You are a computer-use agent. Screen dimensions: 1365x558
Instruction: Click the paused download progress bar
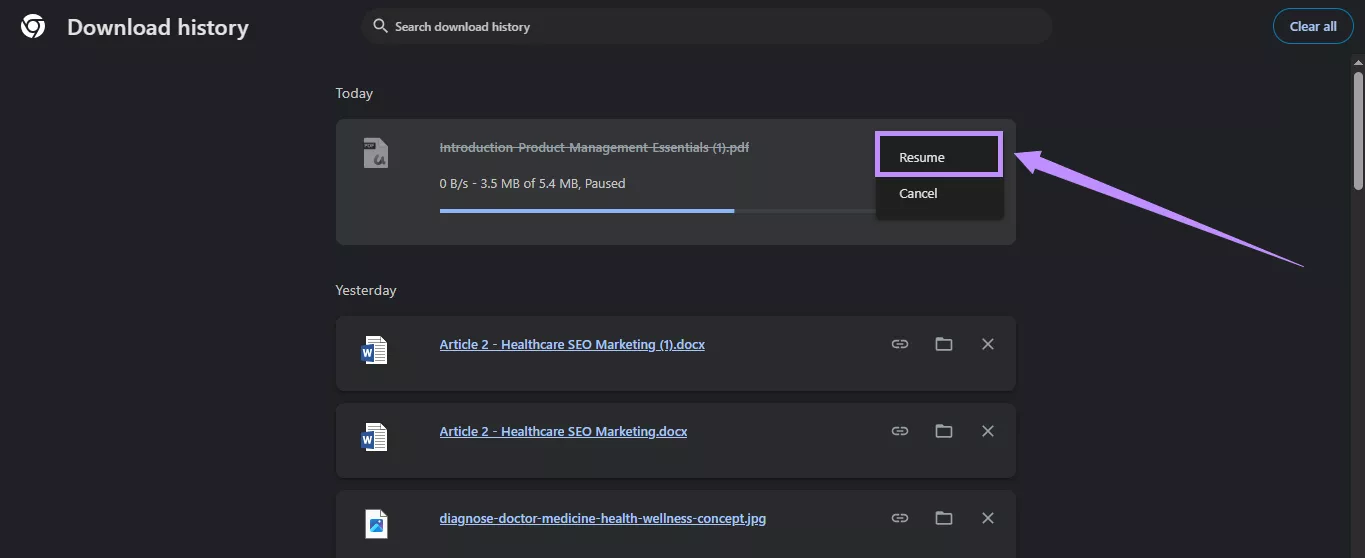pyautogui.click(x=657, y=211)
